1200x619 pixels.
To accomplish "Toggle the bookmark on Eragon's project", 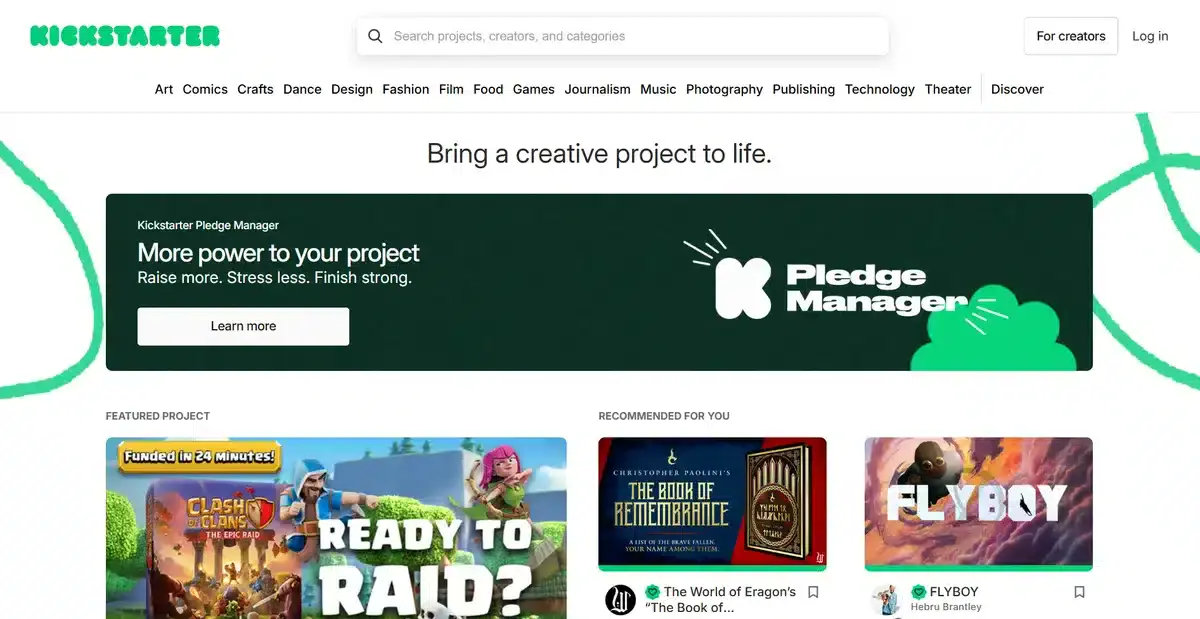I will tap(812, 592).
